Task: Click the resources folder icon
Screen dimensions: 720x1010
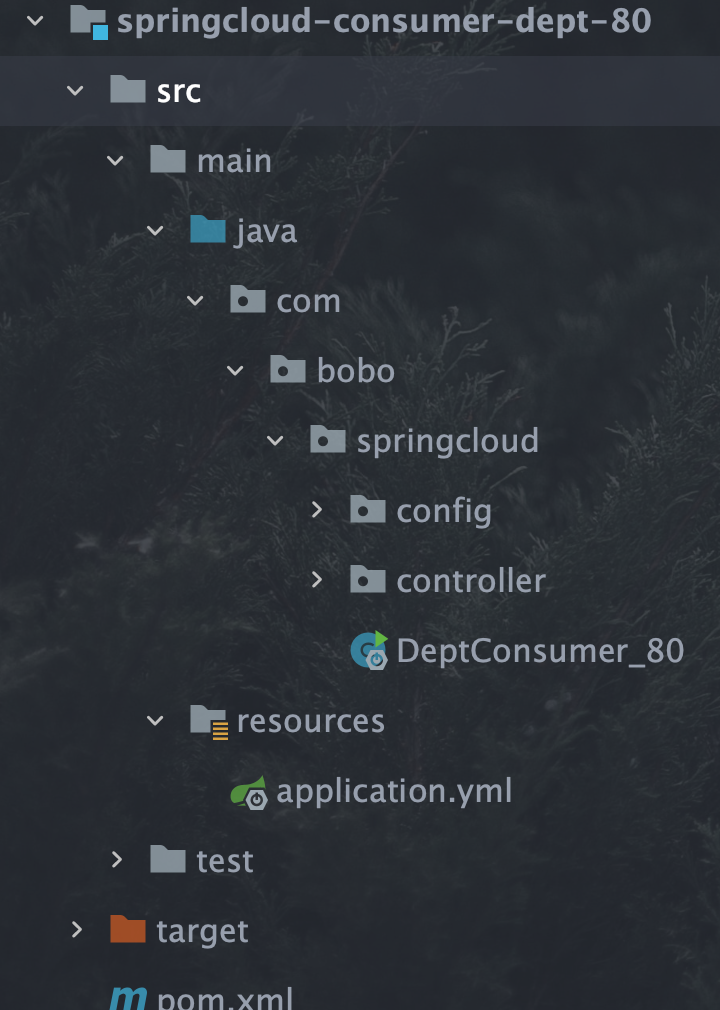Action: [208, 721]
